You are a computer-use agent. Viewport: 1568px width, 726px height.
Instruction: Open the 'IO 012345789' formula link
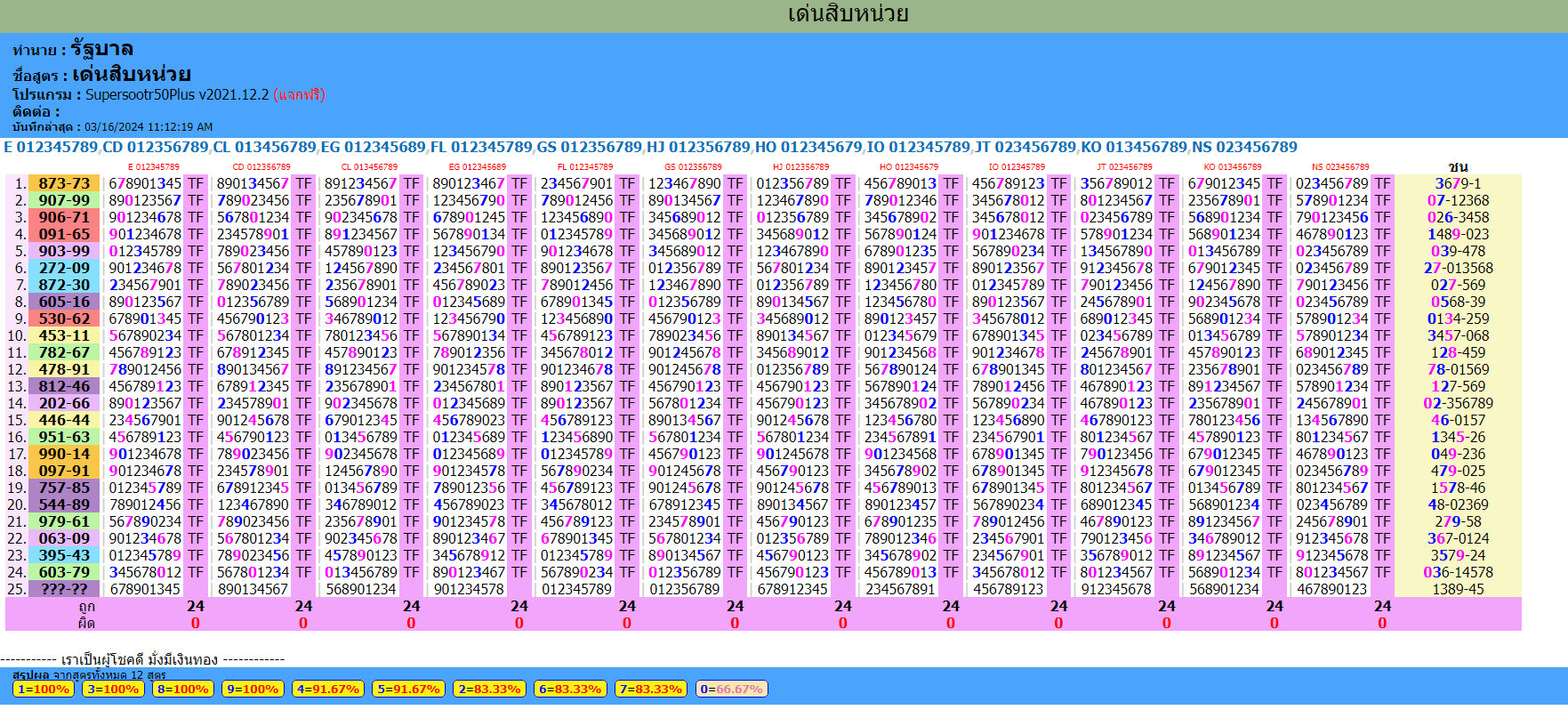pos(919,147)
